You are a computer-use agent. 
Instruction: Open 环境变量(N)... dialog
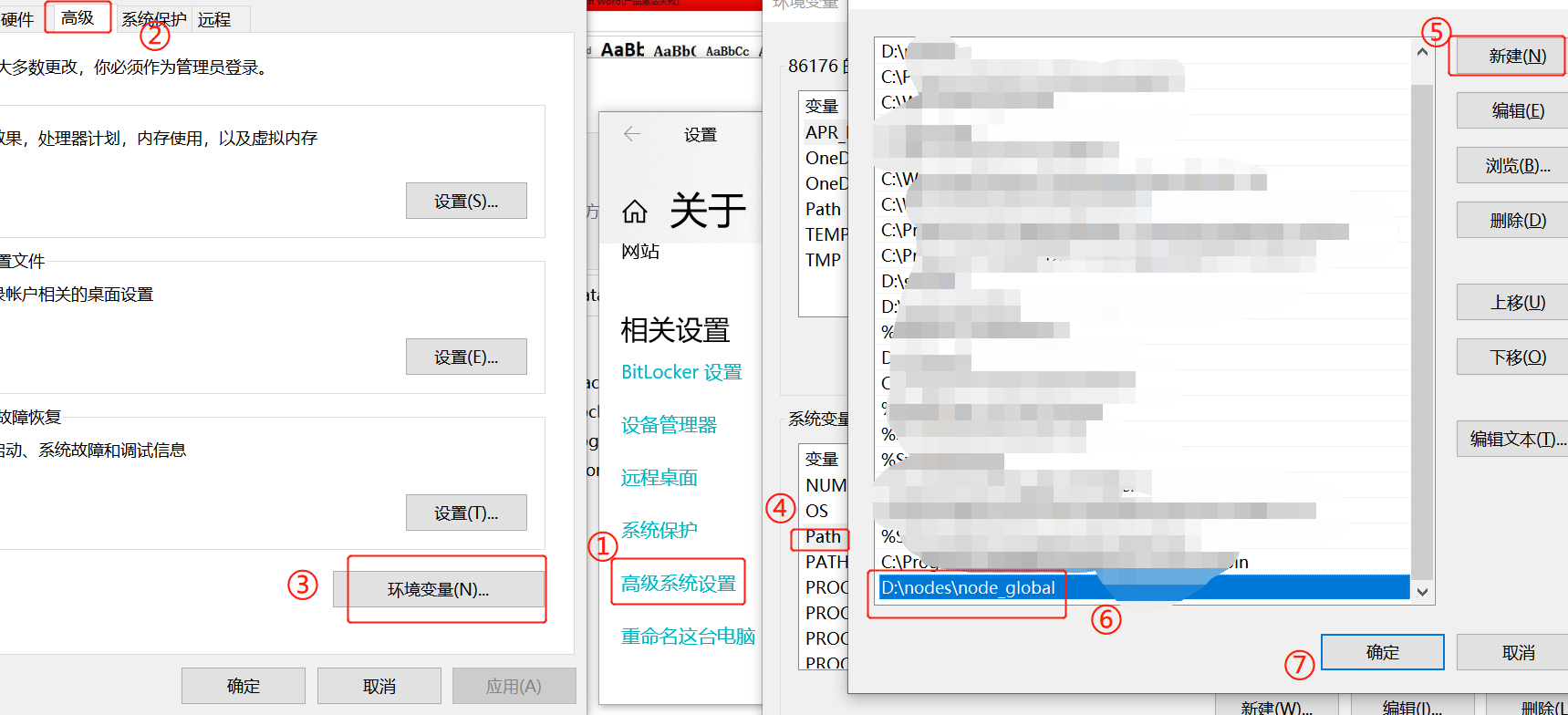pos(439,589)
